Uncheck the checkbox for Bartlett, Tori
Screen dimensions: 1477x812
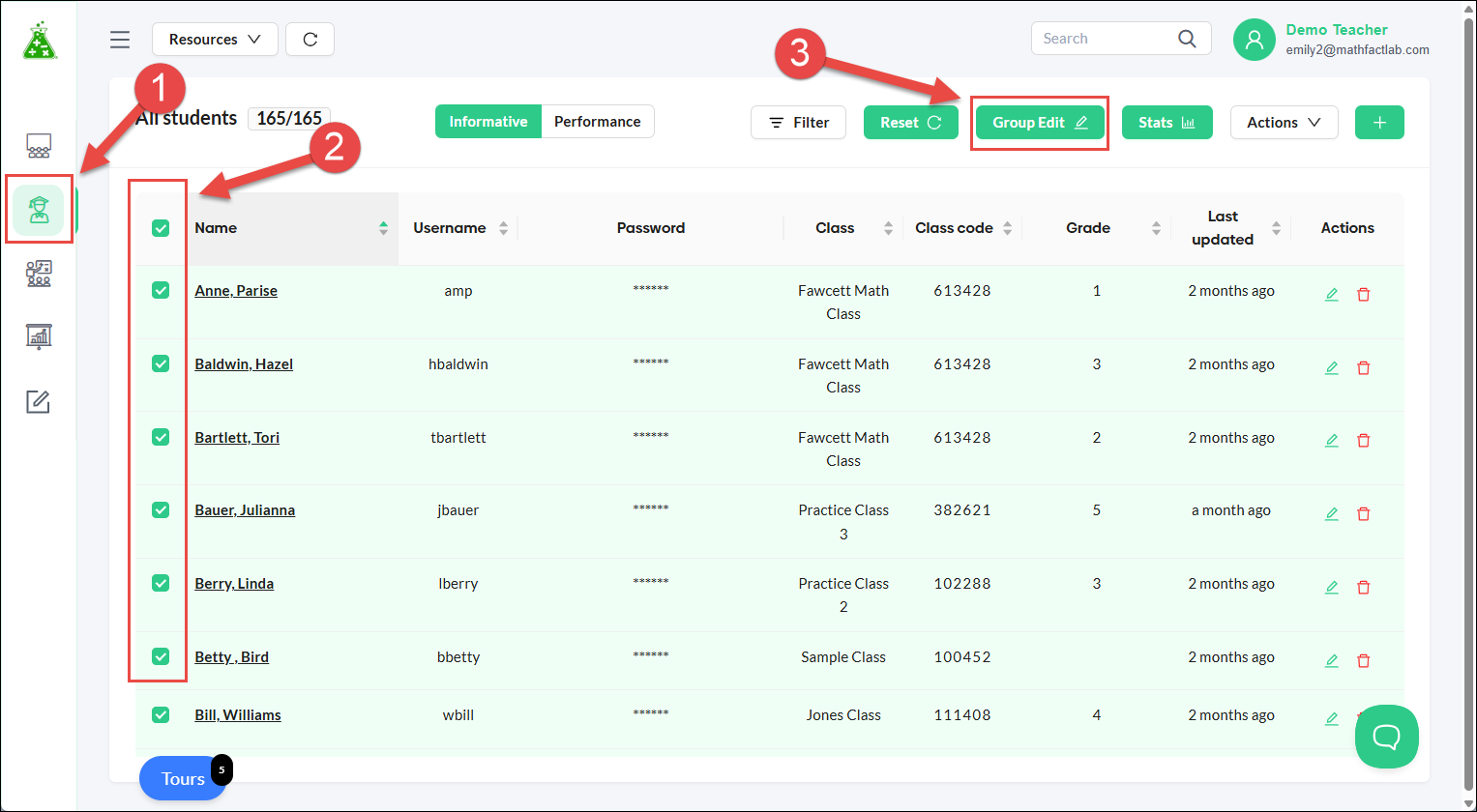[x=161, y=437]
